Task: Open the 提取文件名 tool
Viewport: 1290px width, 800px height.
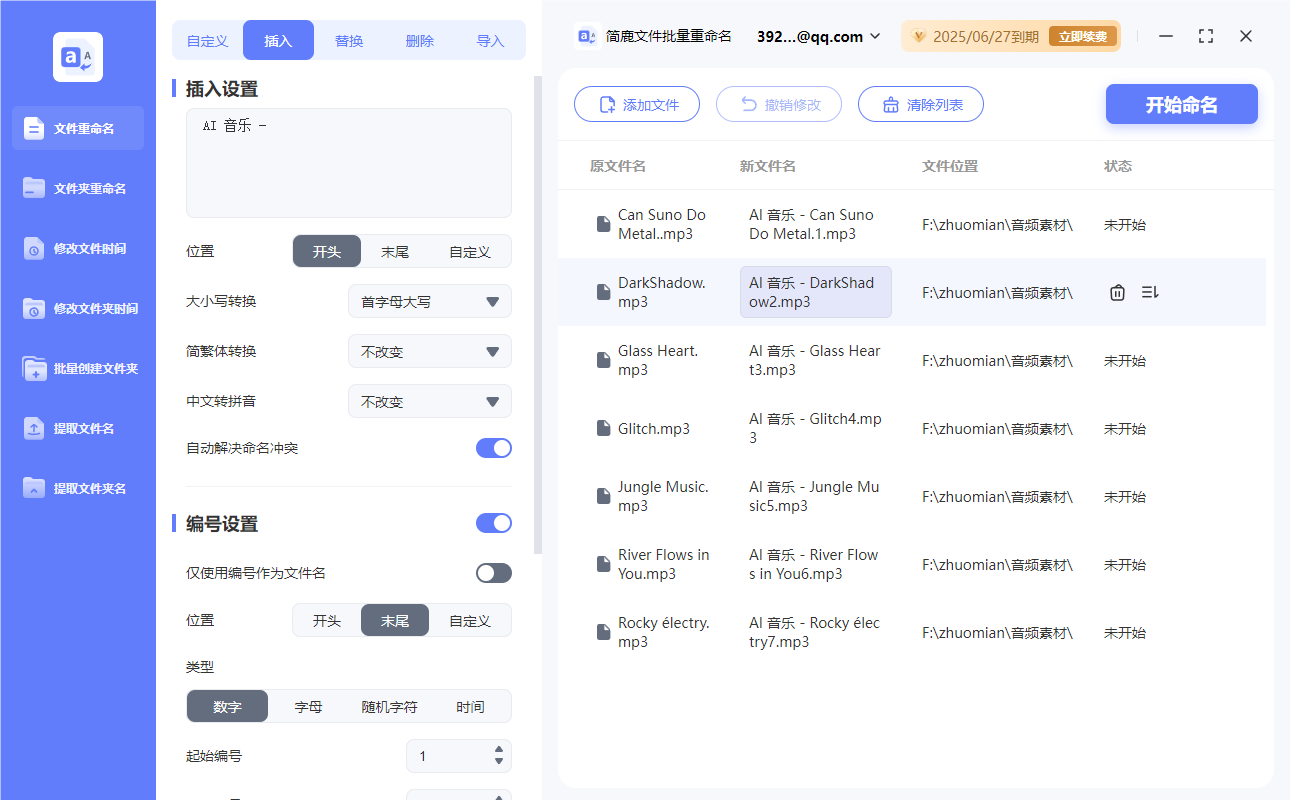Action: [x=77, y=428]
